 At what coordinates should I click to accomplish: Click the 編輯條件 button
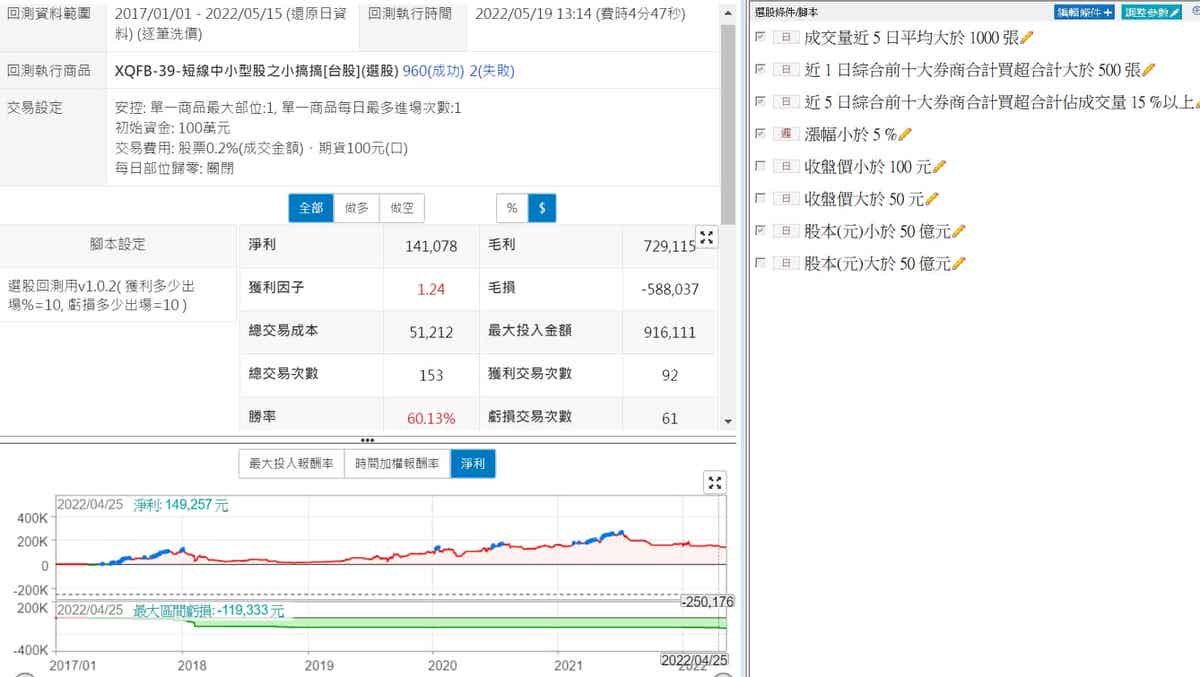(x=1085, y=12)
